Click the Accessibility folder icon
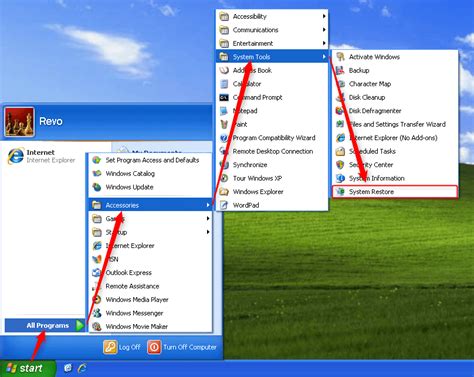474x377 pixels. point(224,16)
